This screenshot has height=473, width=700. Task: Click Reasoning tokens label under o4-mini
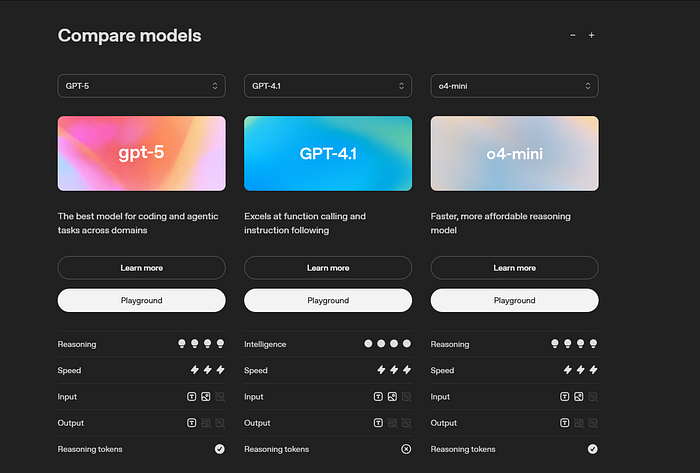click(x=463, y=449)
